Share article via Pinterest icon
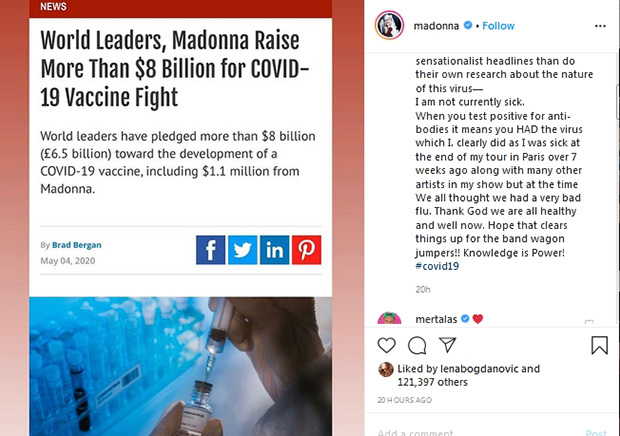620x436 pixels. [x=306, y=250]
